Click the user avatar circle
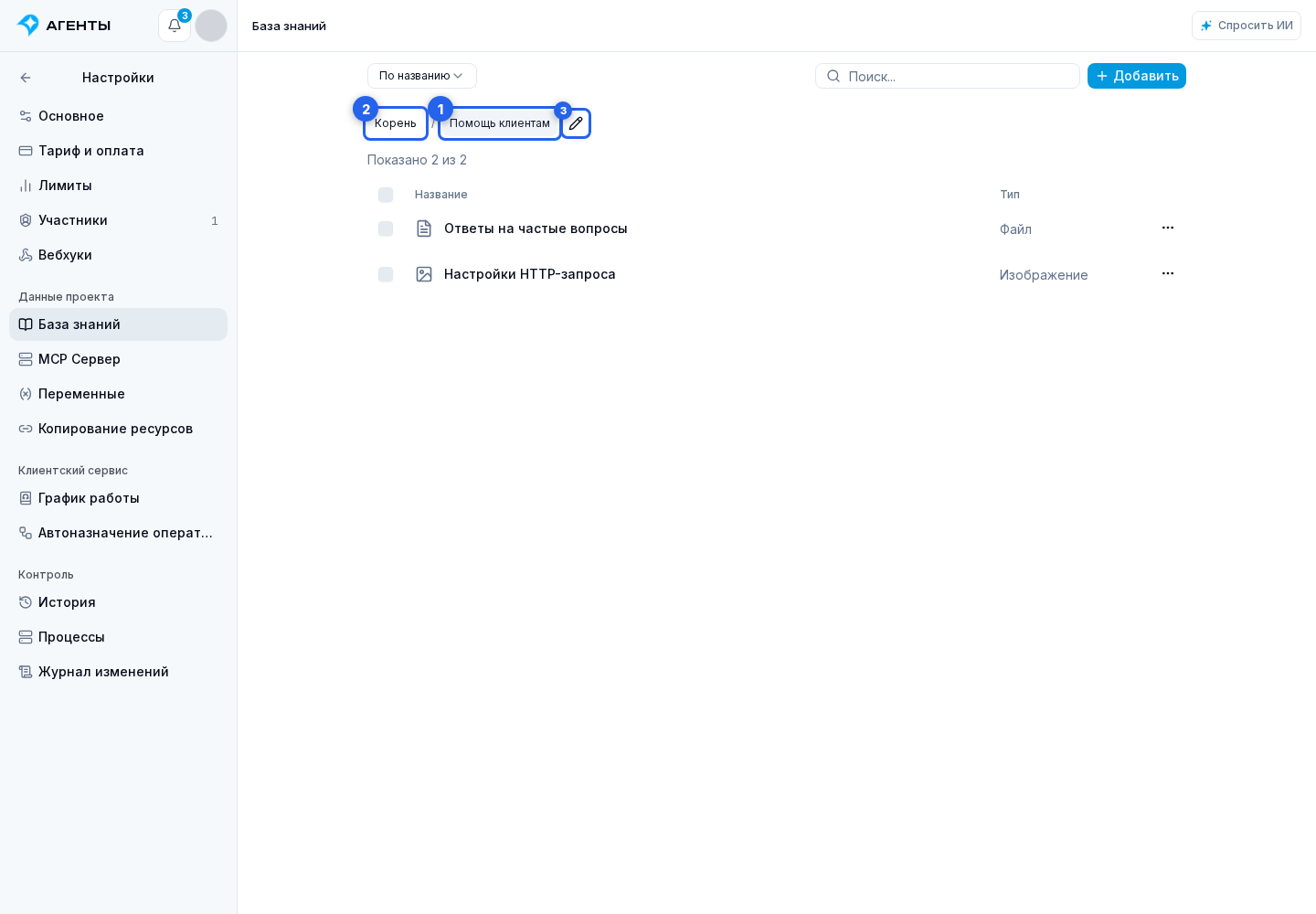Image resolution: width=1316 pixels, height=914 pixels. coord(211,26)
